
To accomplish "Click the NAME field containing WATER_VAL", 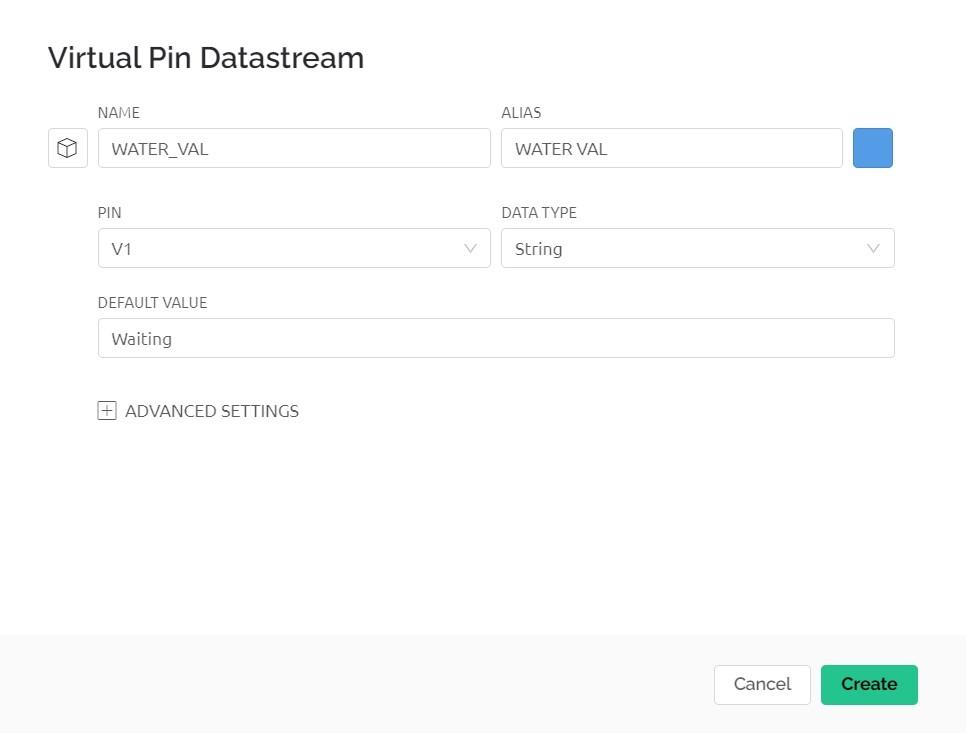I will [x=293, y=148].
